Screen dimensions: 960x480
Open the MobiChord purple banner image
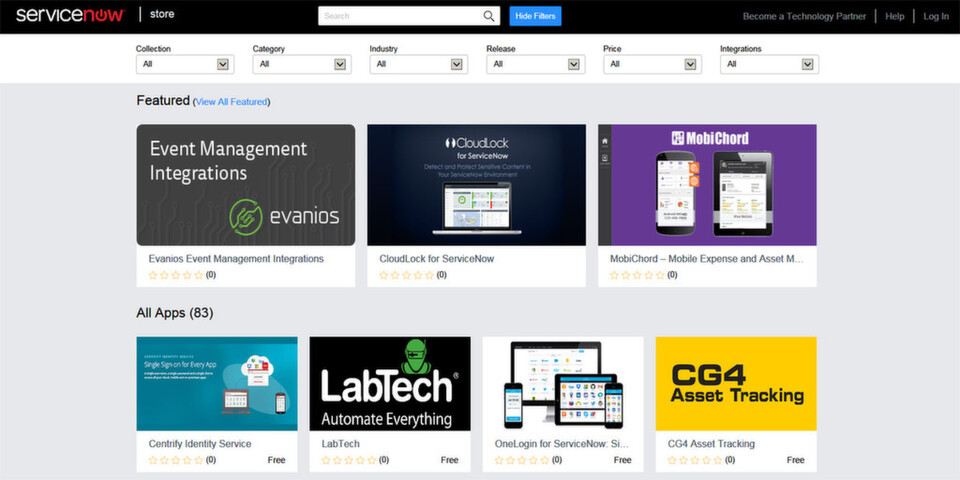click(707, 185)
